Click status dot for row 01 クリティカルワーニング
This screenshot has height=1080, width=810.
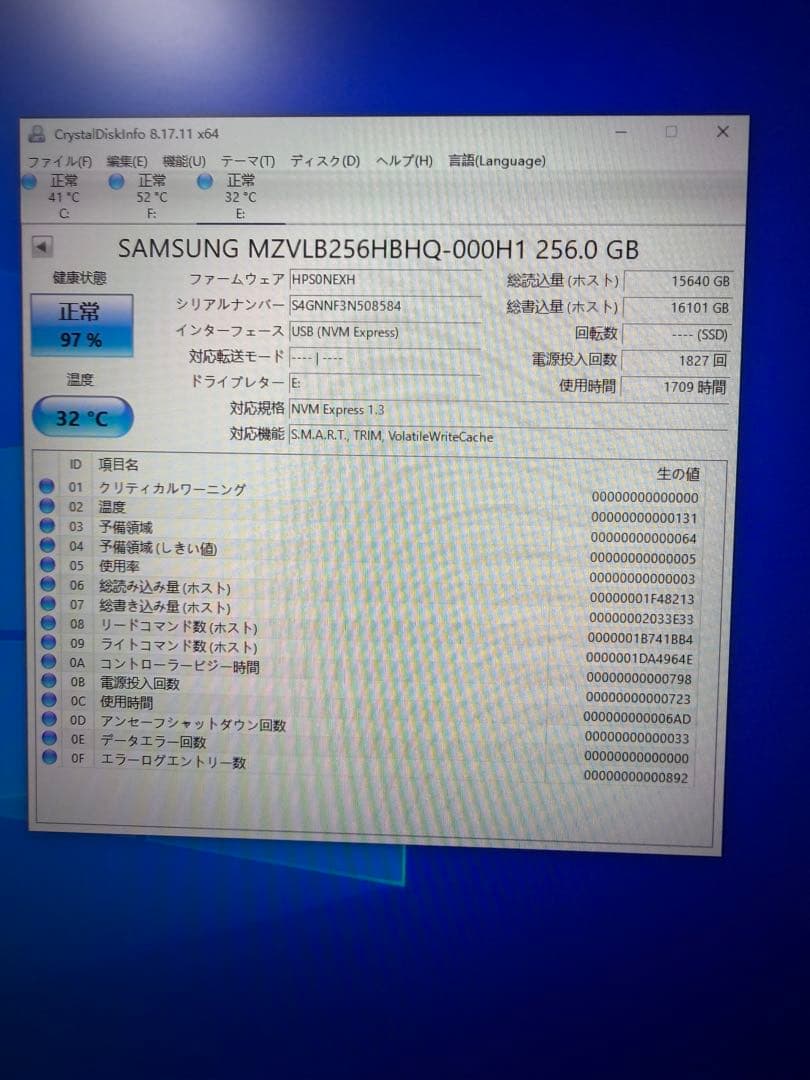point(47,486)
